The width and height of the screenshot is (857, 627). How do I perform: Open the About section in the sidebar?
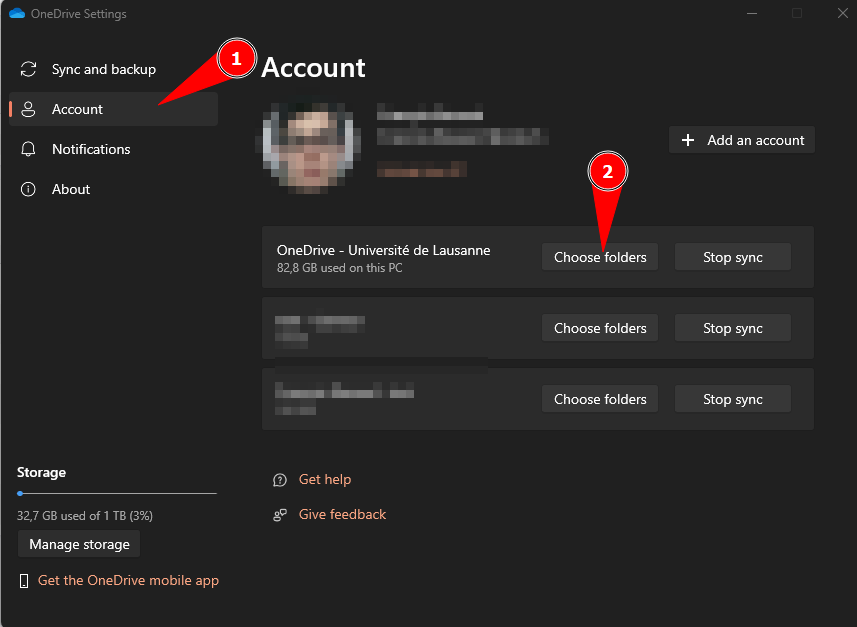pyautogui.click(x=71, y=189)
